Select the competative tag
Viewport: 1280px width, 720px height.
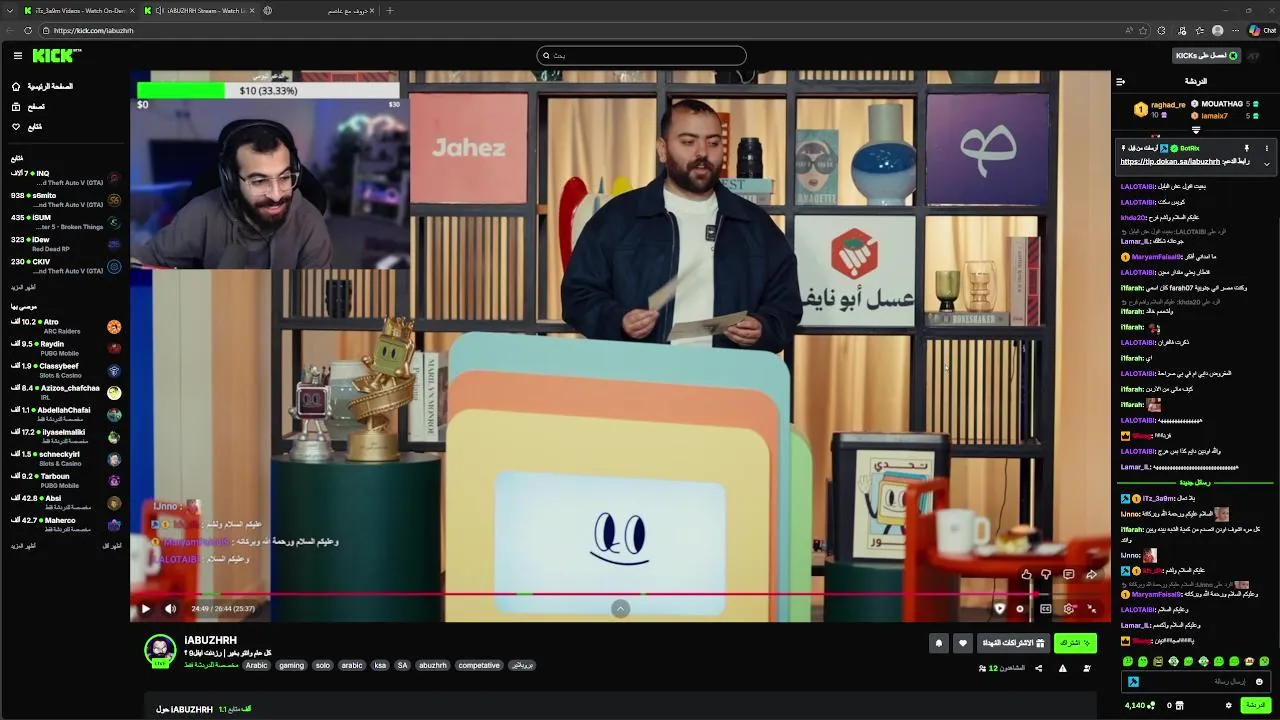(x=479, y=665)
